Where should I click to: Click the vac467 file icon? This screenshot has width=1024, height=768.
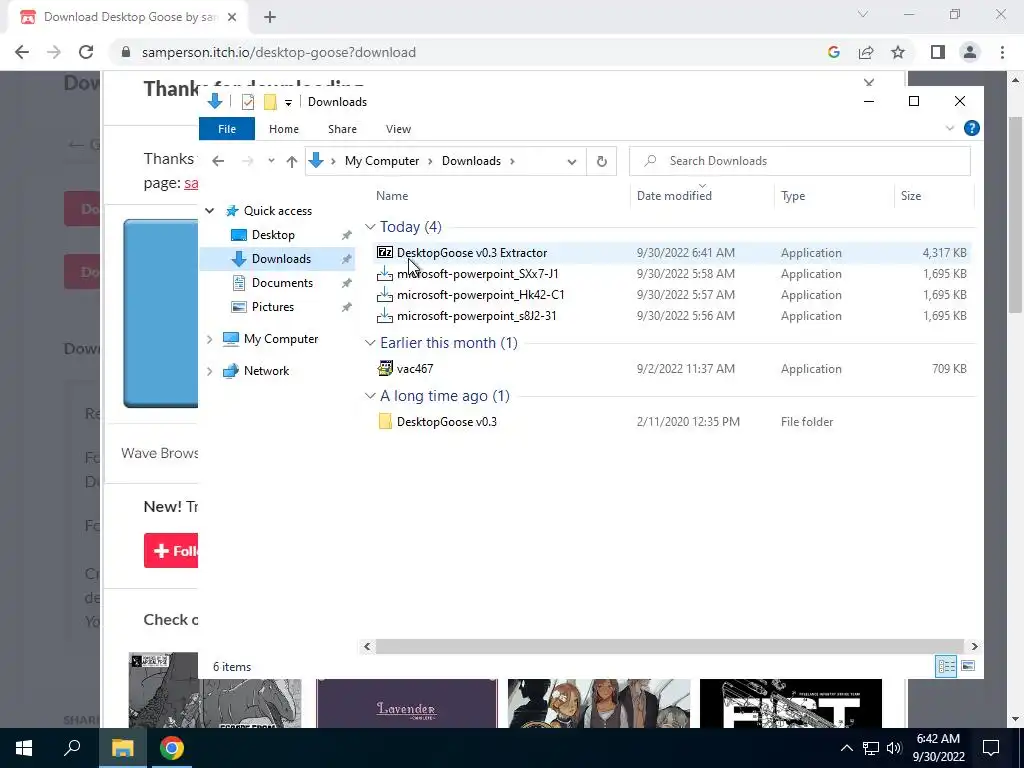click(385, 368)
